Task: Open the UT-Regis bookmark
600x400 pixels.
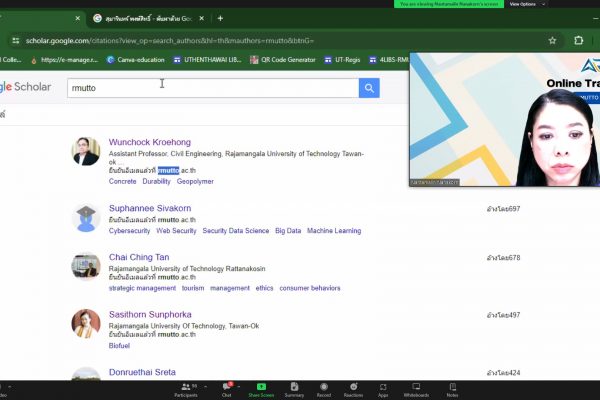Action: (x=342, y=60)
